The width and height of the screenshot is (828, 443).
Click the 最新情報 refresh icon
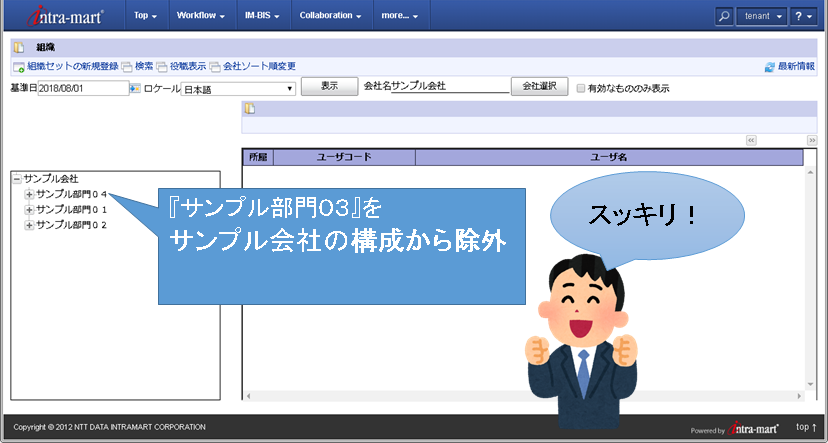click(x=770, y=67)
